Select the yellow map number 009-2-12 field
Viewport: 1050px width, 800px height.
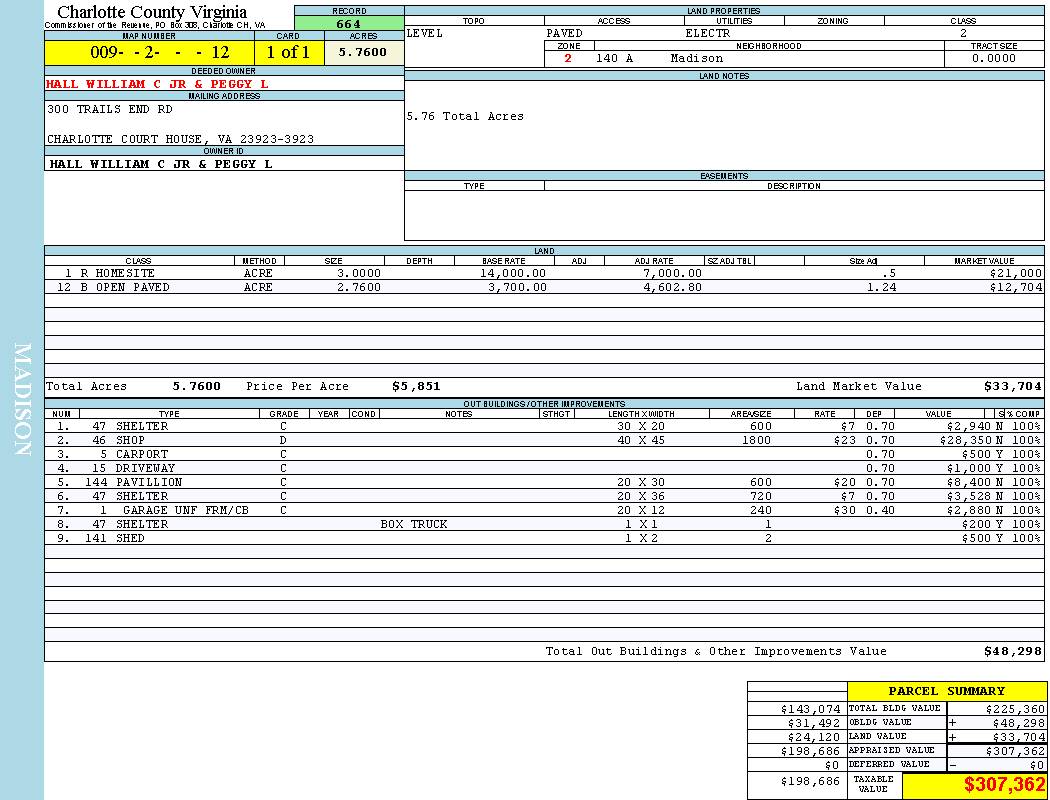[149, 53]
